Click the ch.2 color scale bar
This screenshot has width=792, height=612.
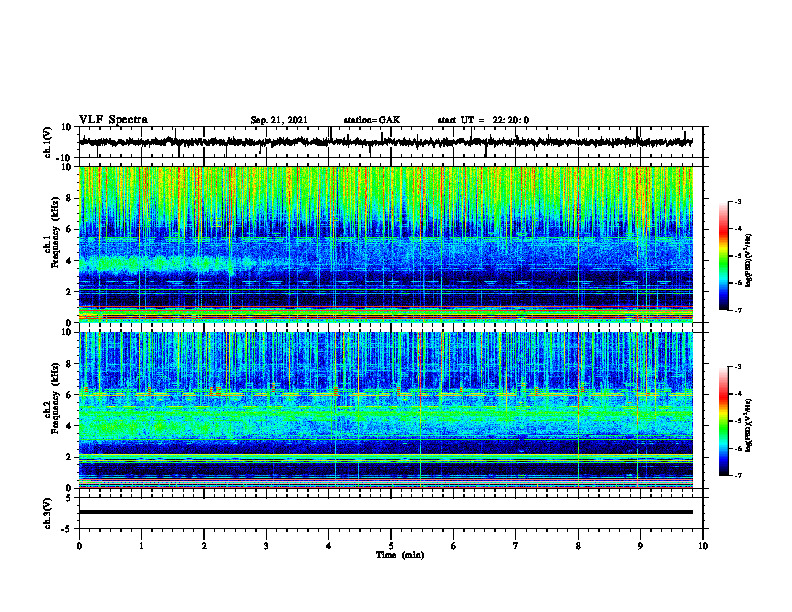click(x=723, y=421)
